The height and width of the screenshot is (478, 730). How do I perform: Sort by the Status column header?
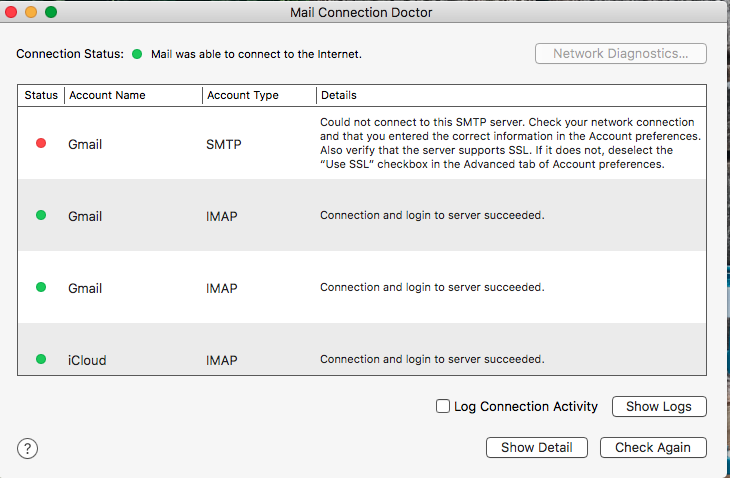tap(41, 95)
